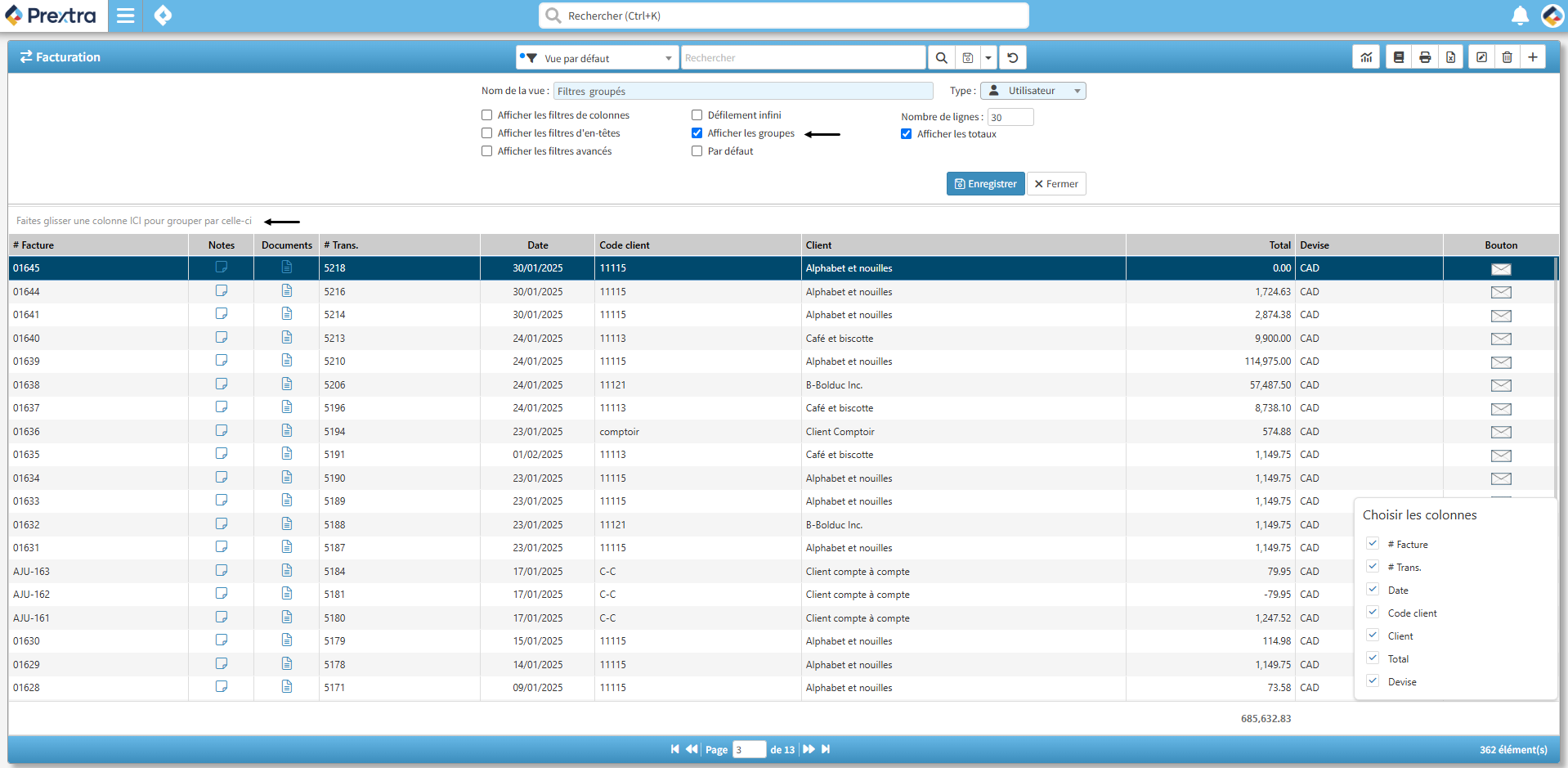Viewport: 1568px width, 768px height.
Task: Click the Enregistrer button
Action: pos(986,184)
